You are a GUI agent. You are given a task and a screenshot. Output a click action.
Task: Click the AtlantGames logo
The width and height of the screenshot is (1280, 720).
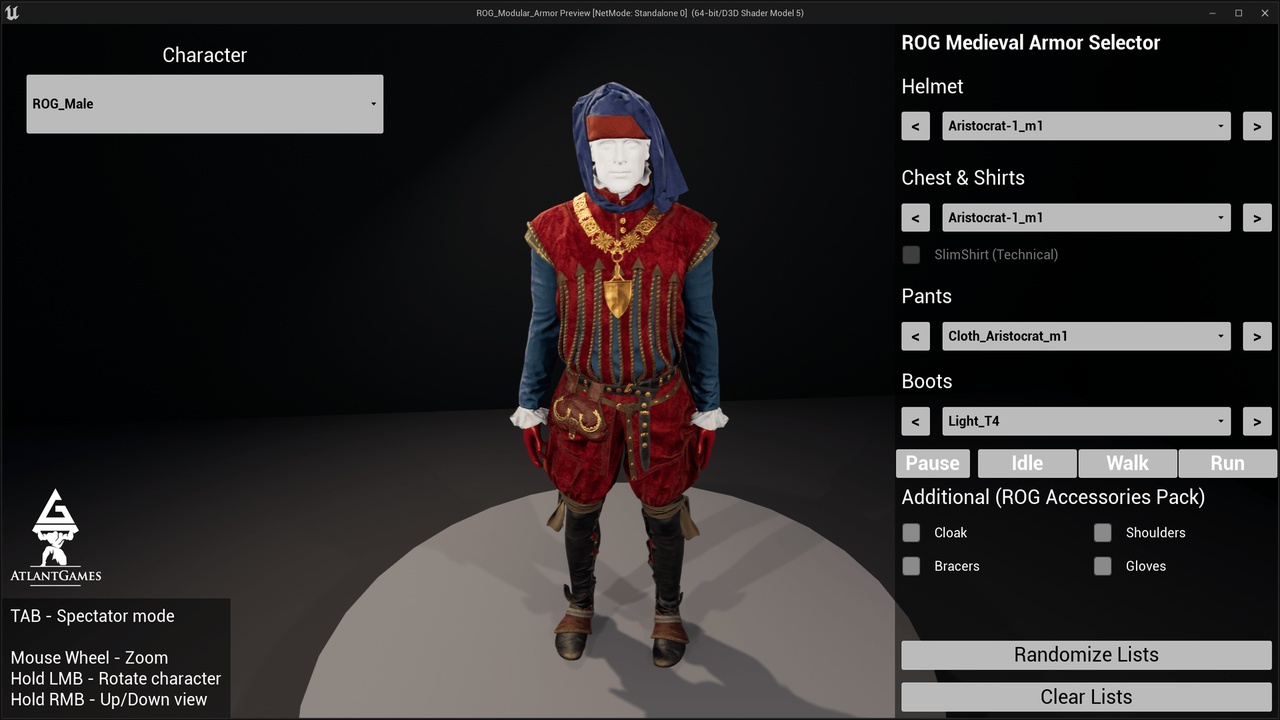(56, 536)
